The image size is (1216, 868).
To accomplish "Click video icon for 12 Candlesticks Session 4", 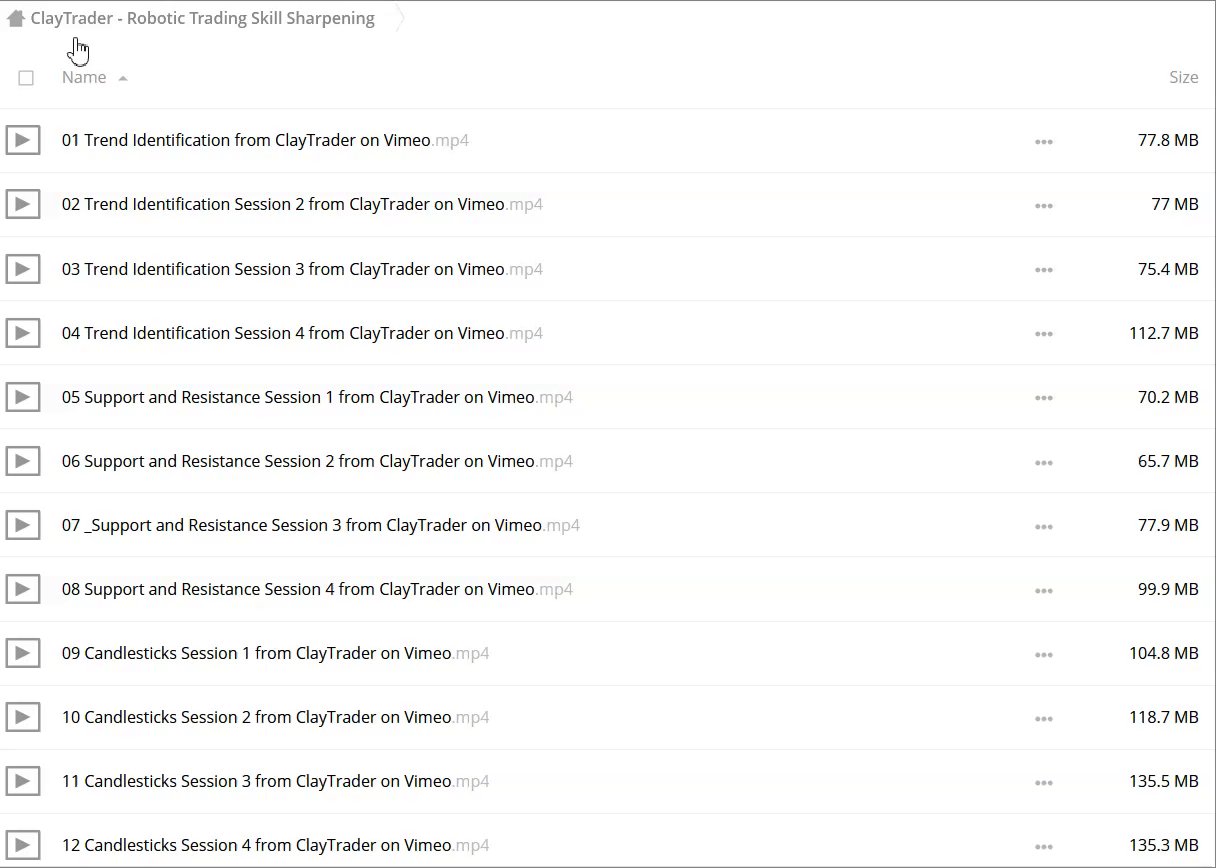I will coord(23,845).
